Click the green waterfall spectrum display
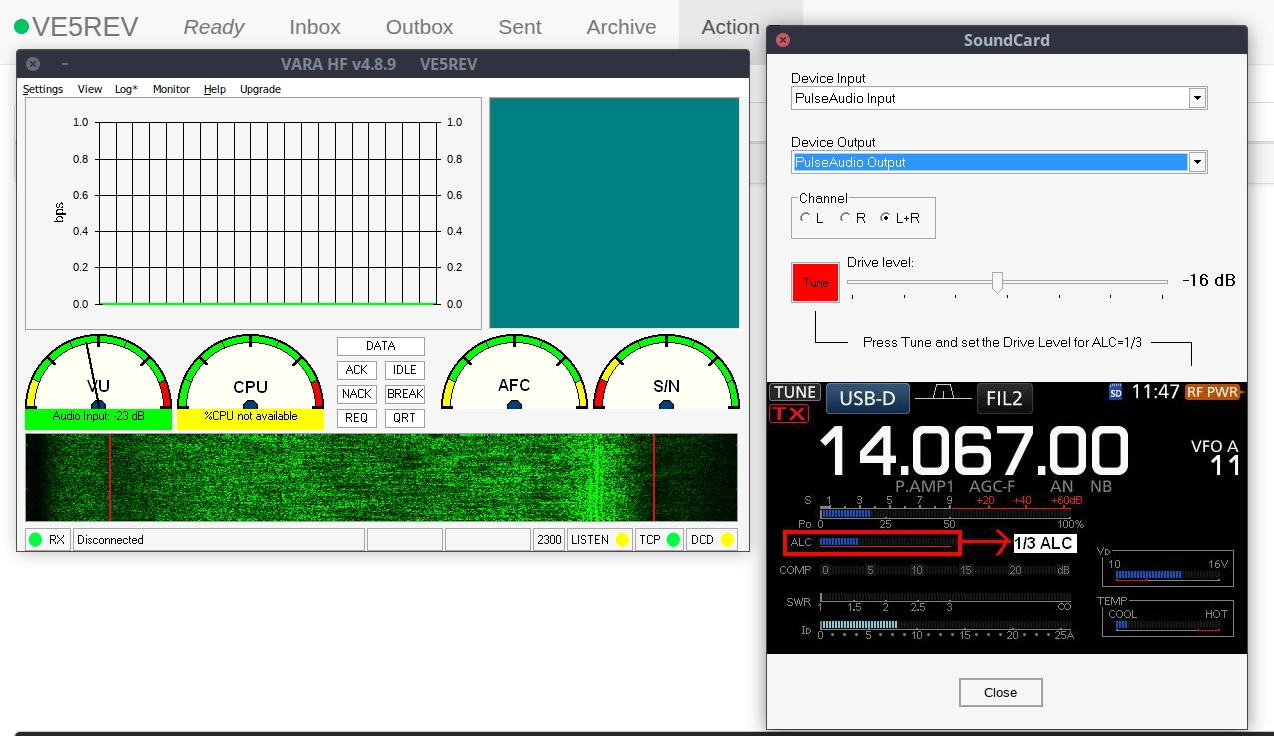Screen dimensions: 1274x736 click(x=381, y=477)
